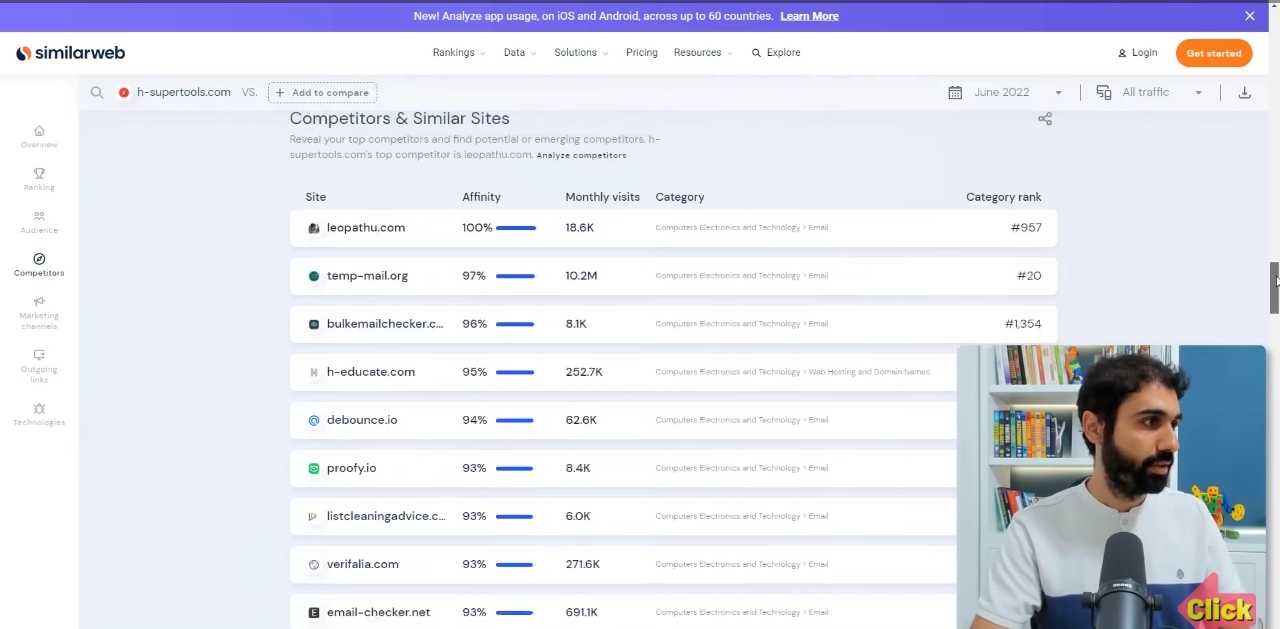
Task: Click the listcleaningadvice favicon
Action: (x=314, y=516)
